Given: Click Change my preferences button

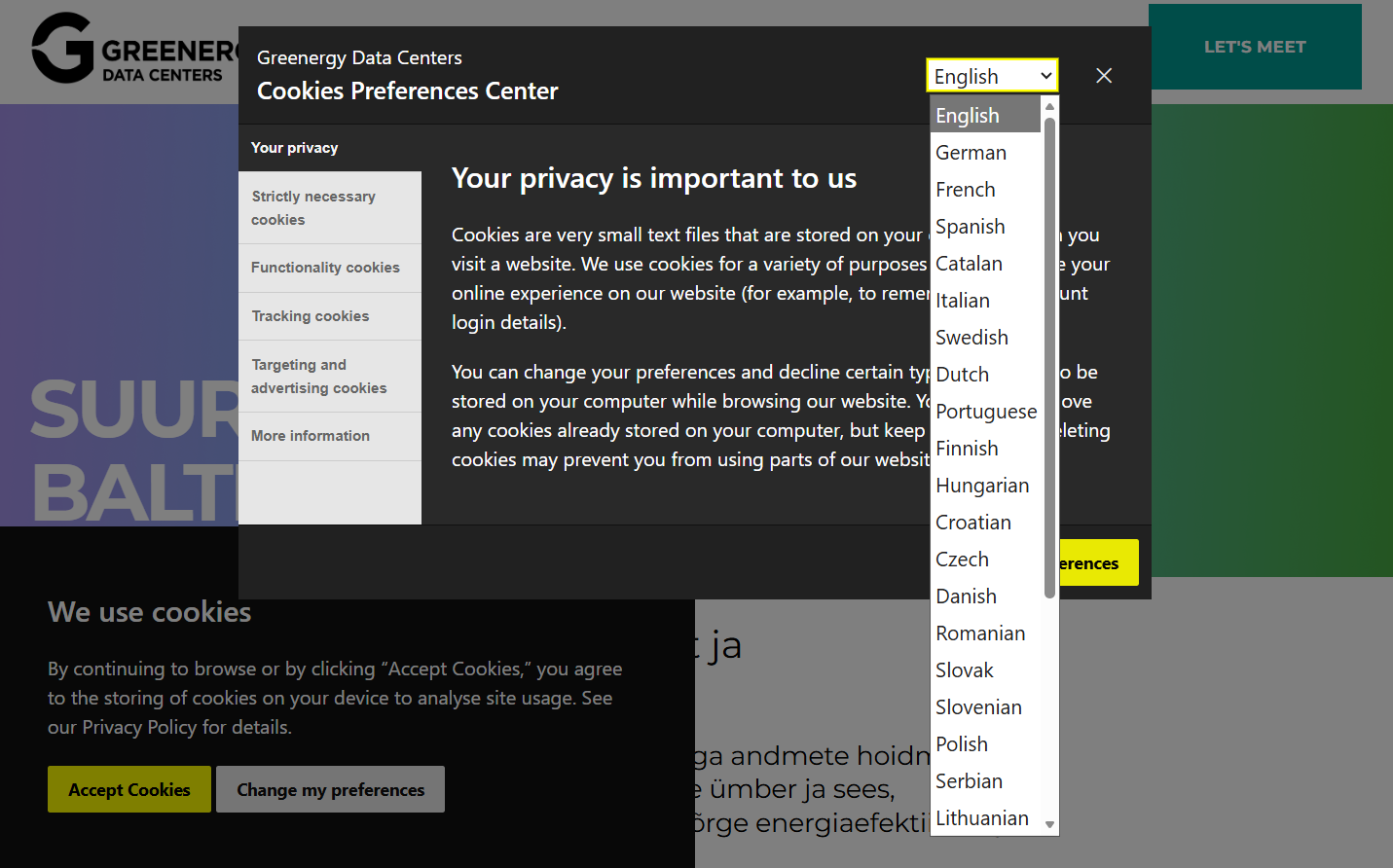Looking at the screenshot, I should coord(330,789).
